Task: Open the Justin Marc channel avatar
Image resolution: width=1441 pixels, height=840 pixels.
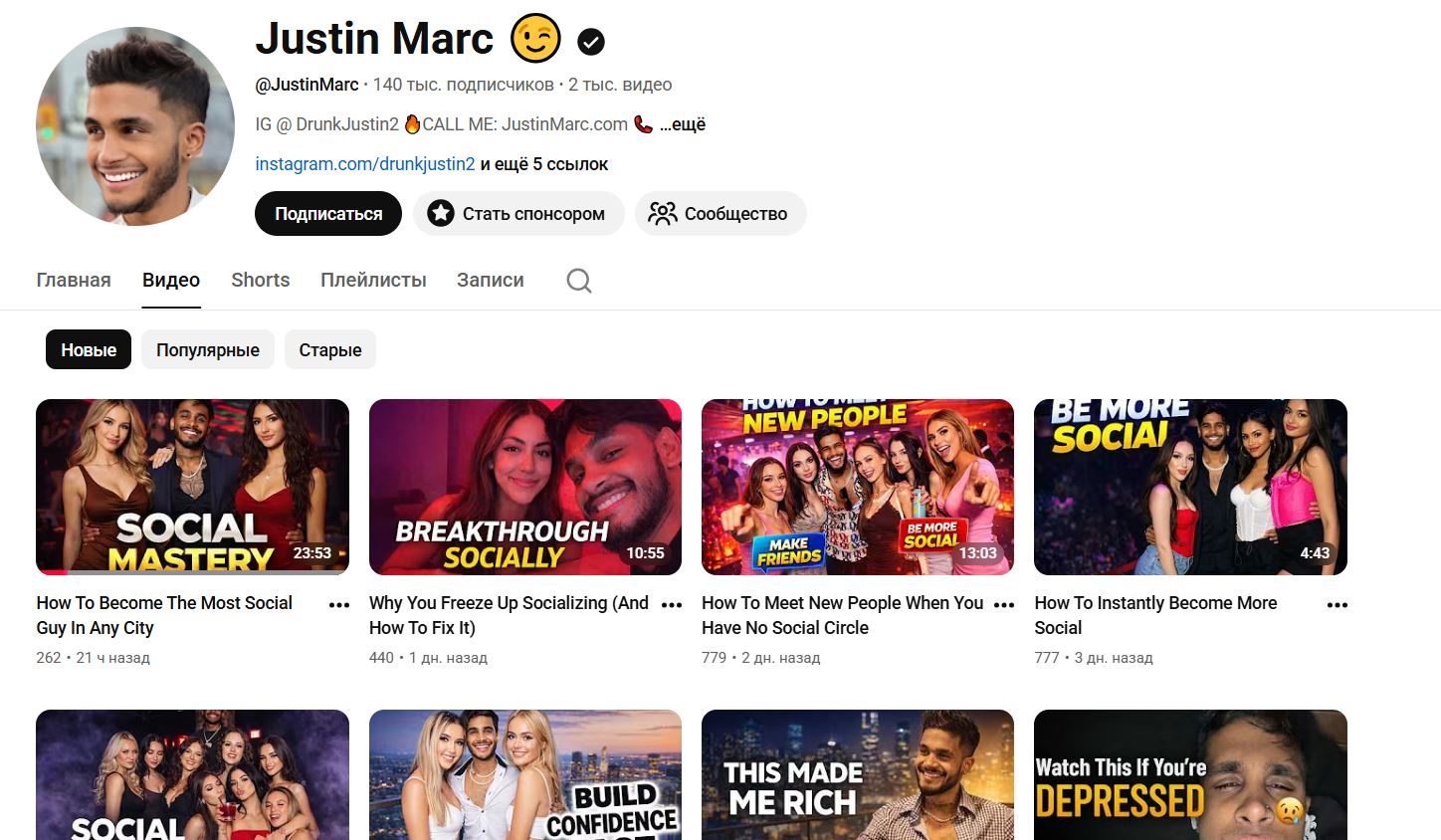Action: (x=135, y=126)
